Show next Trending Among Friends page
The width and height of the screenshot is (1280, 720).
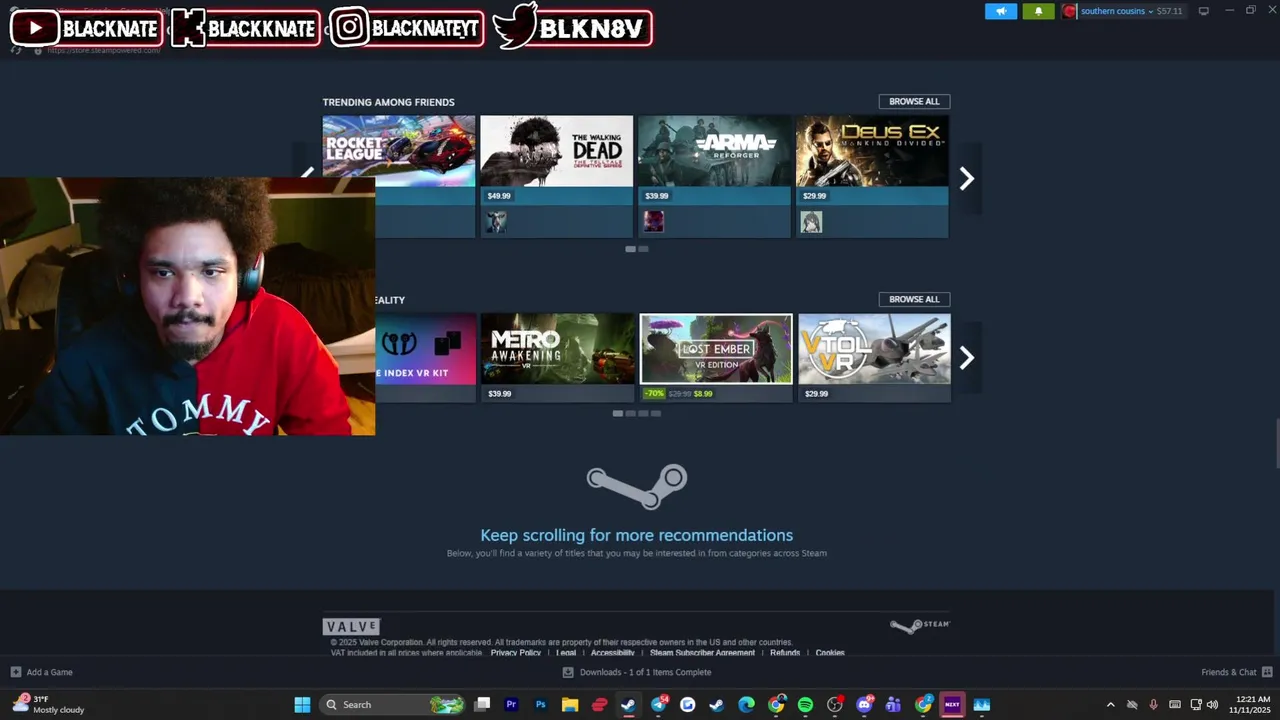point(966,178)
